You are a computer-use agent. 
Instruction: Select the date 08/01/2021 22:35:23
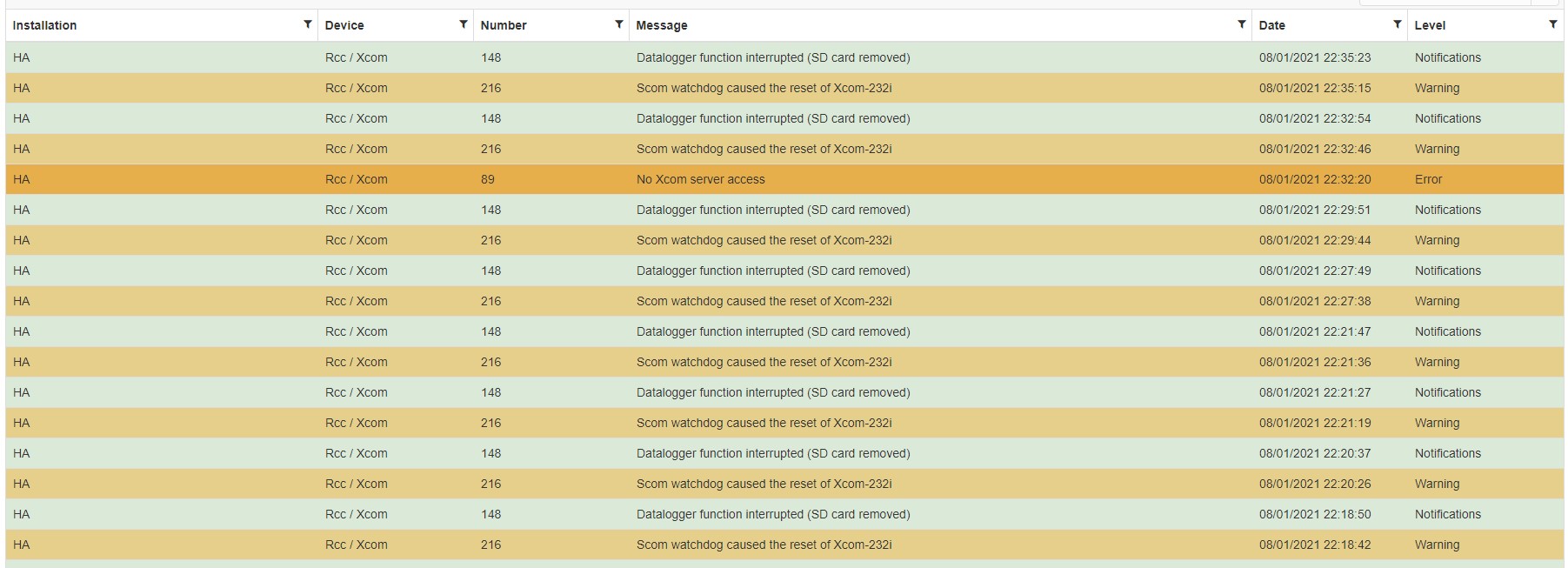click(x=1314, y=57)
